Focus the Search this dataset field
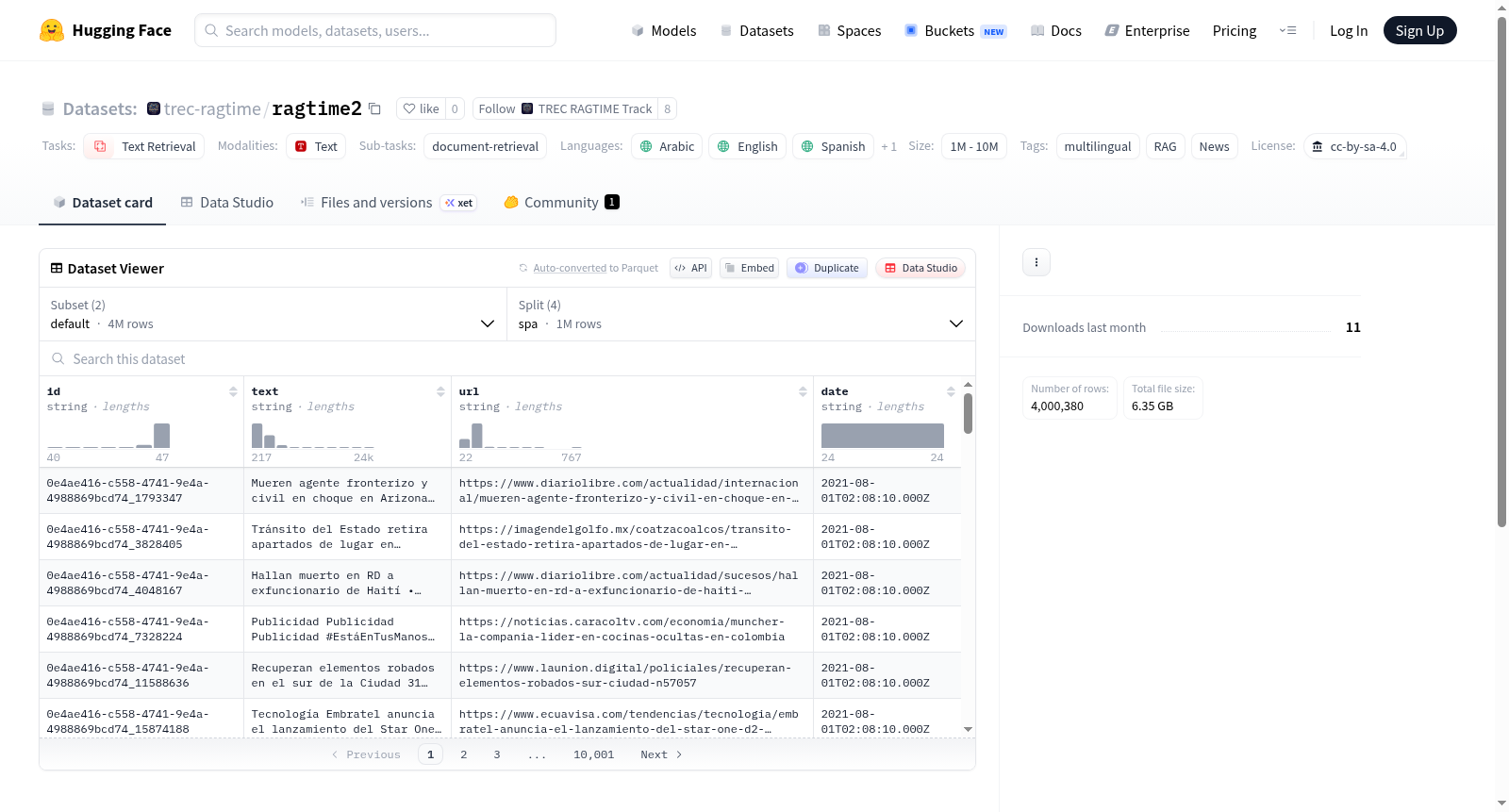1509x812 pixels. [507, 358]
